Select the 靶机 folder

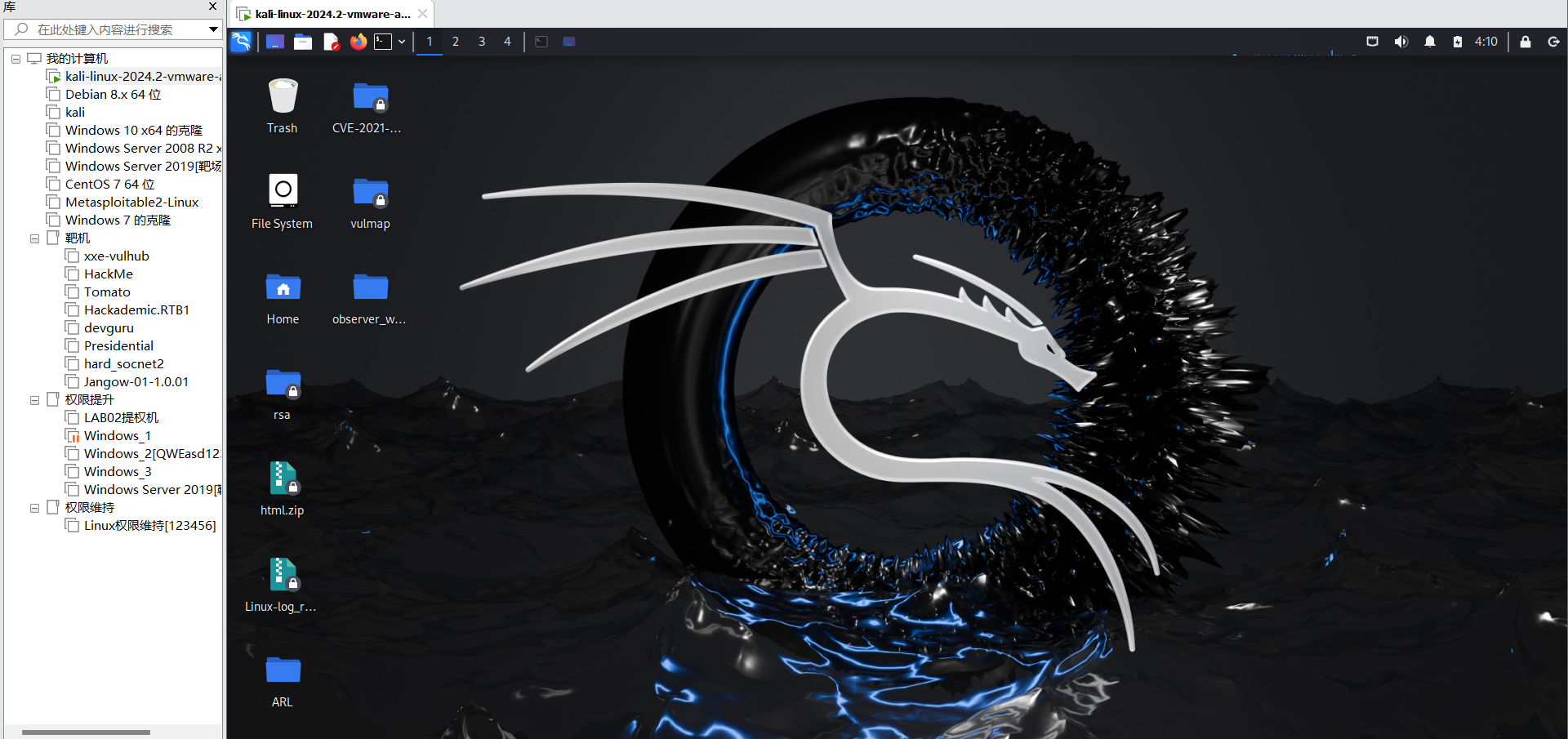(77, 238)
